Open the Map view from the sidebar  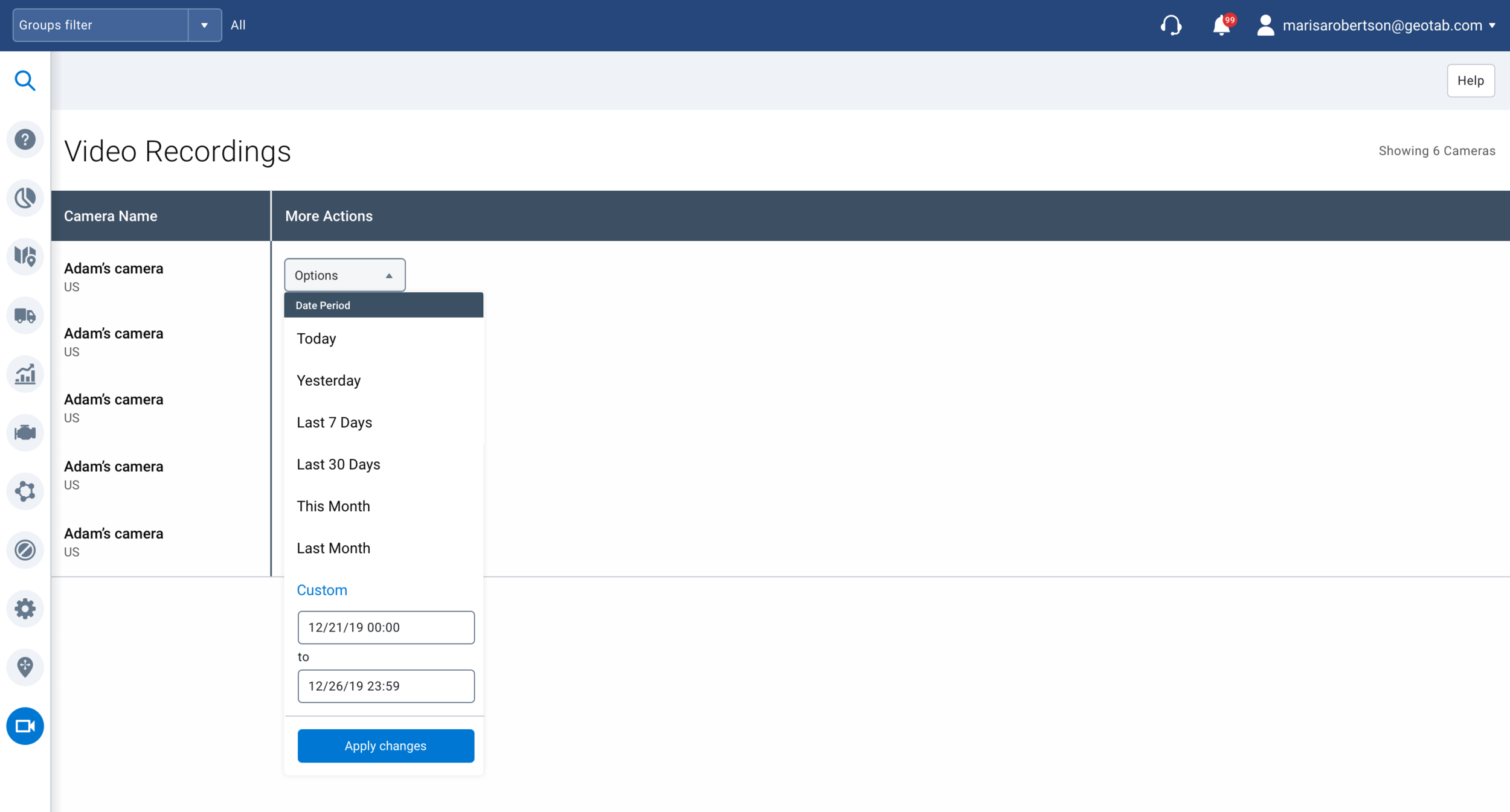[25, 257]
